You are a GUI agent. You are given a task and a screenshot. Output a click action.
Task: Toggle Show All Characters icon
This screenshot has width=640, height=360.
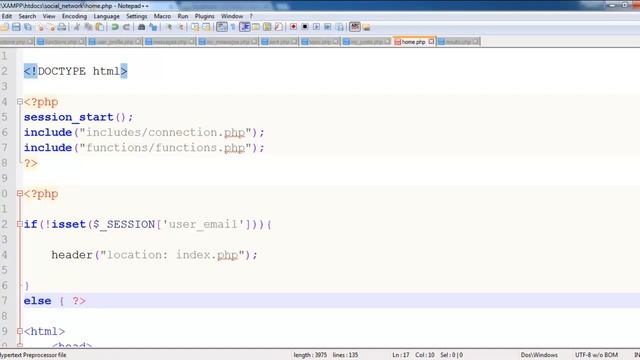(x=233, y=27)
